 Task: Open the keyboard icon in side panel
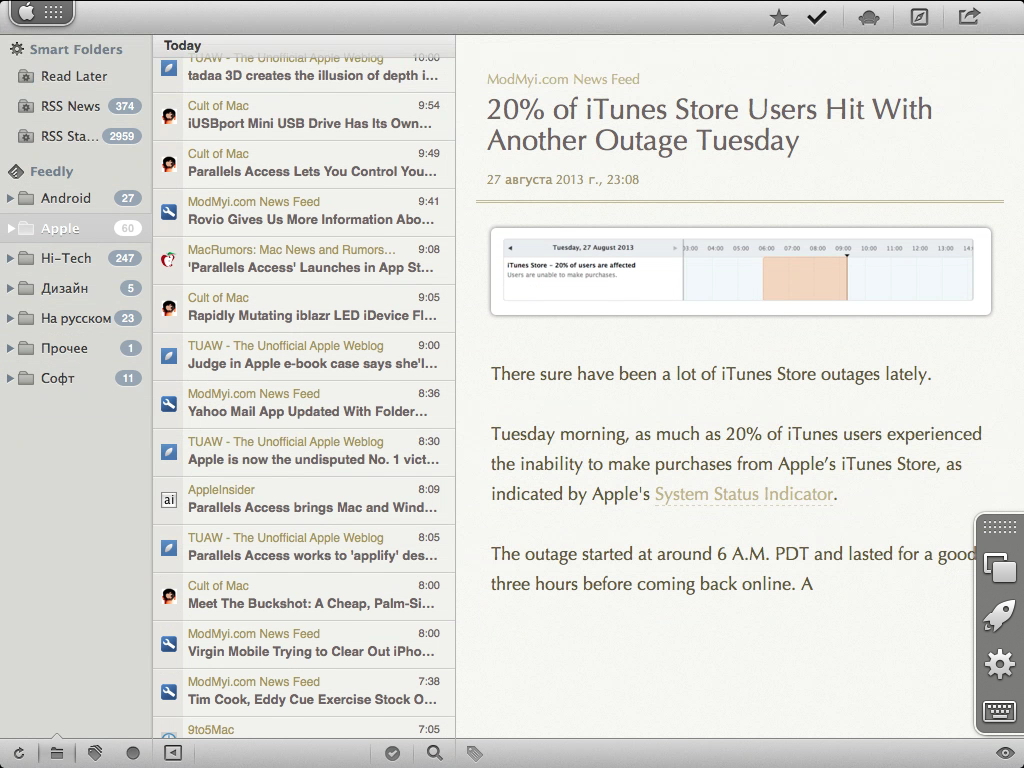pyautogui.click(x=999, y=711)
